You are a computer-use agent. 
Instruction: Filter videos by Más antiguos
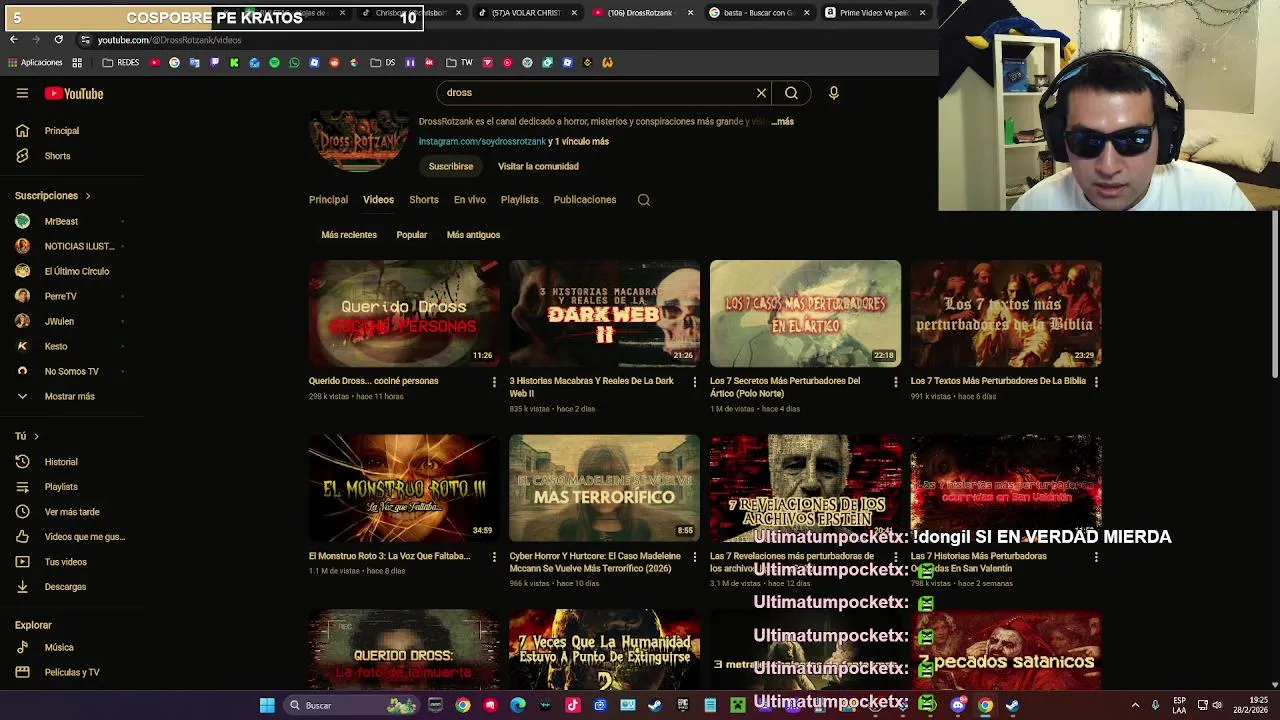click(473, 235)
